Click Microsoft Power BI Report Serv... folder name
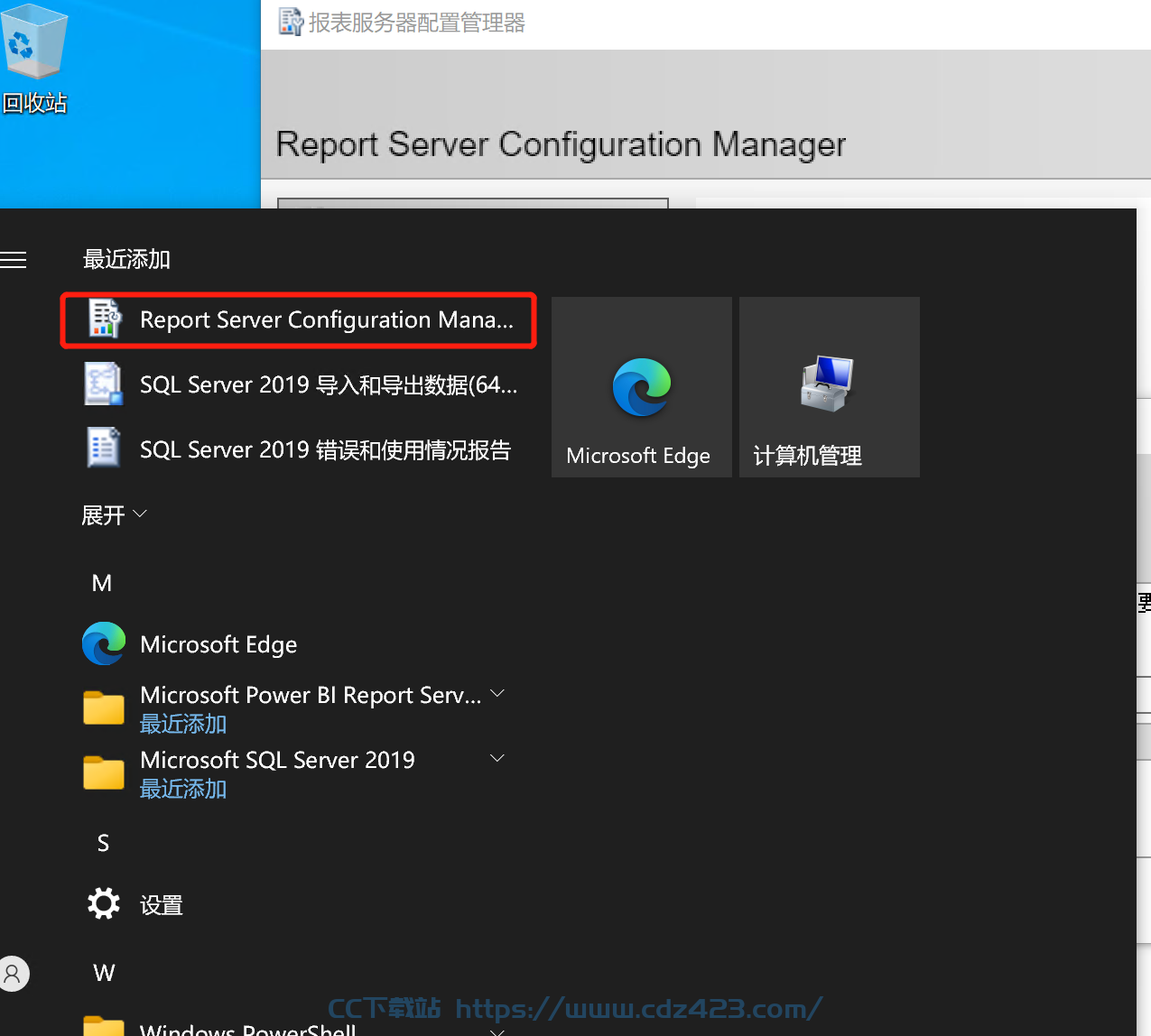Viewport: 1151px width, 1036px height. (311, 695)
